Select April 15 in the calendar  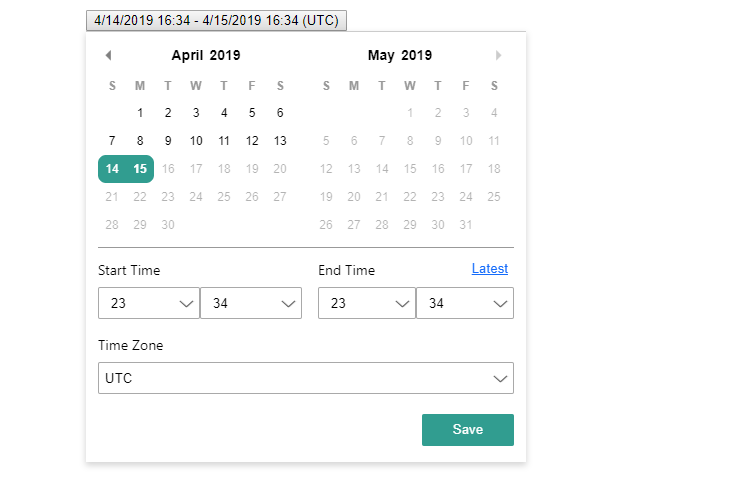click(140, 169)
